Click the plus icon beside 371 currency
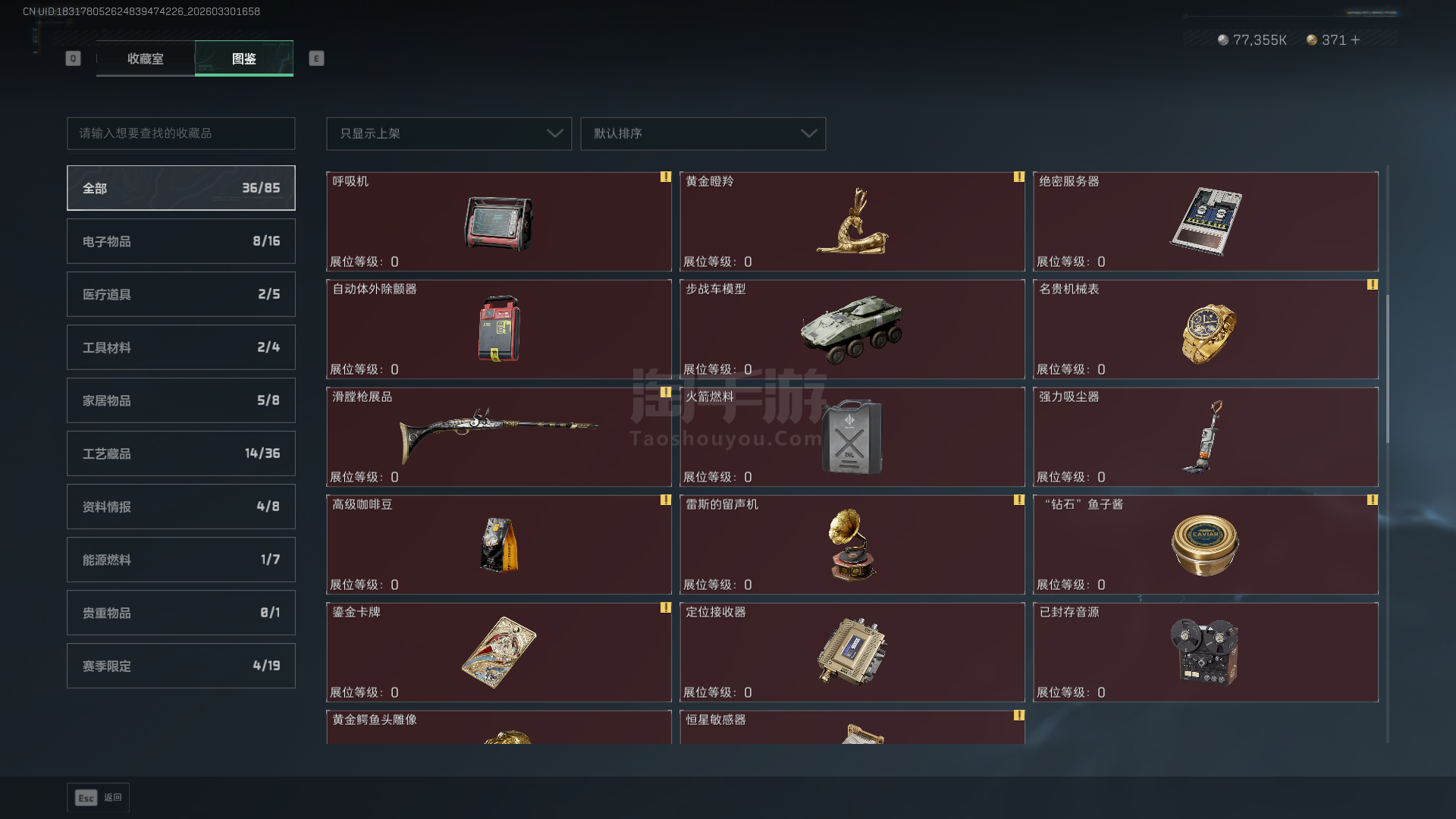The width and height of the screenshot is (1456, 819). (1355, 40)
